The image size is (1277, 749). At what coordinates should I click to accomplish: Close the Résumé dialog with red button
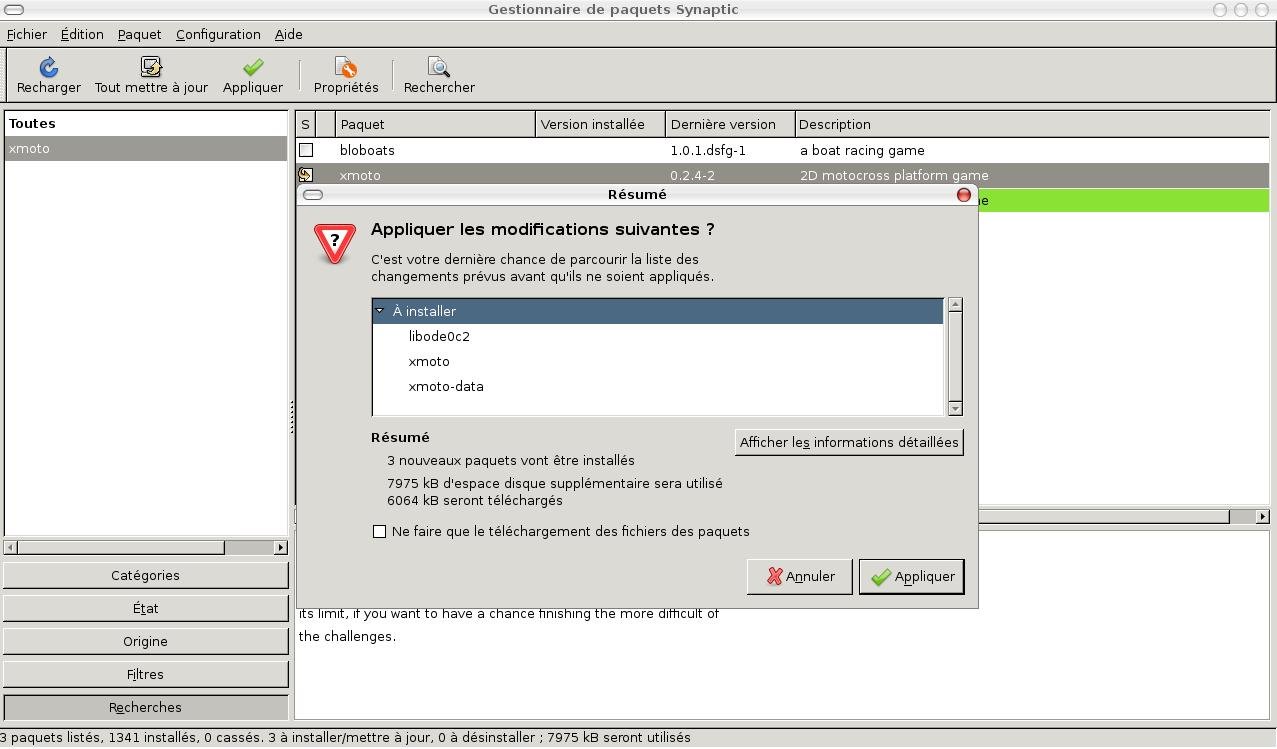click(x=964, y=195)
